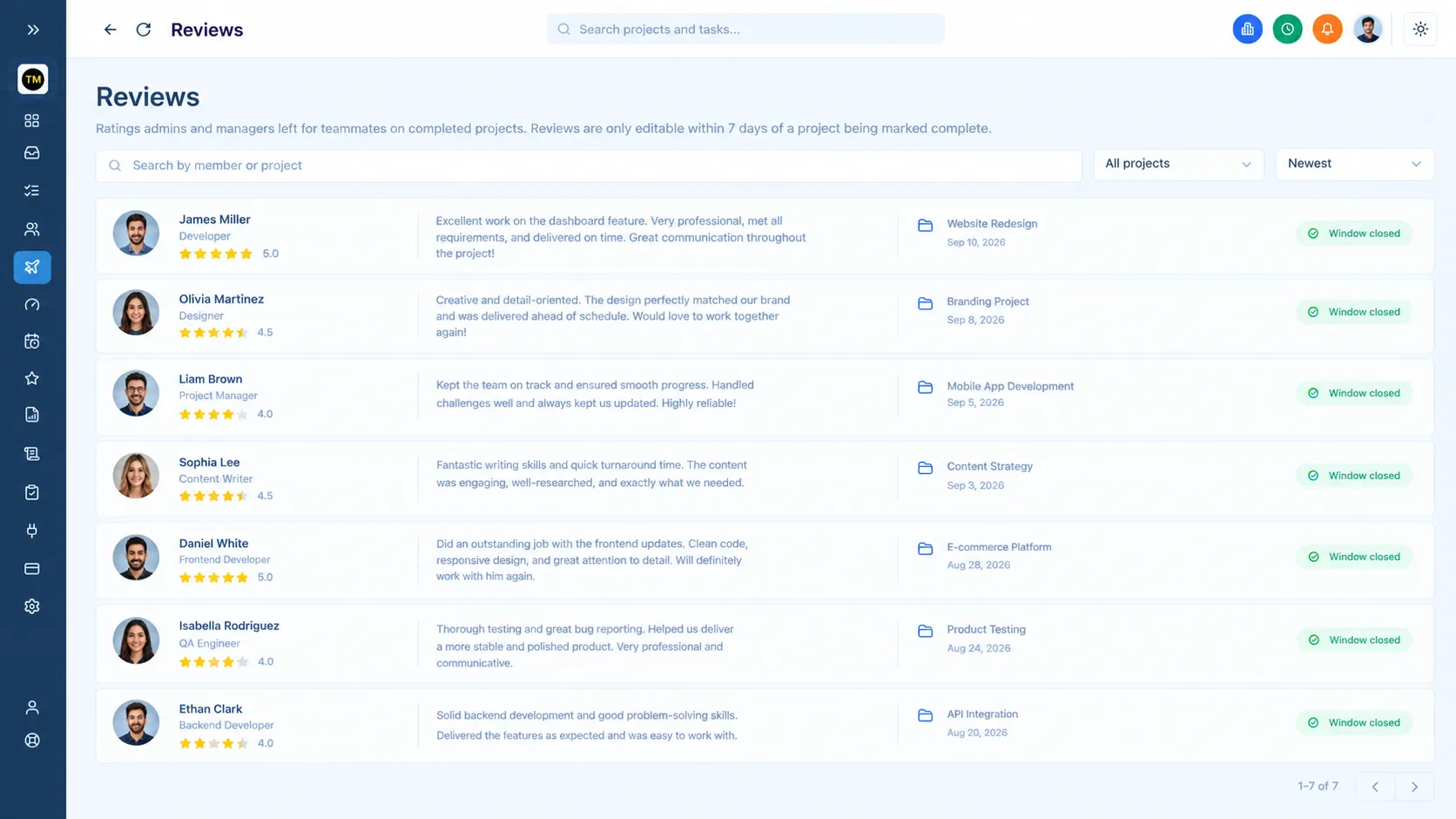The image size is (1456, 819).
Task: Open the 'All projects' filter dropdown
Action: pos(1178,164)
